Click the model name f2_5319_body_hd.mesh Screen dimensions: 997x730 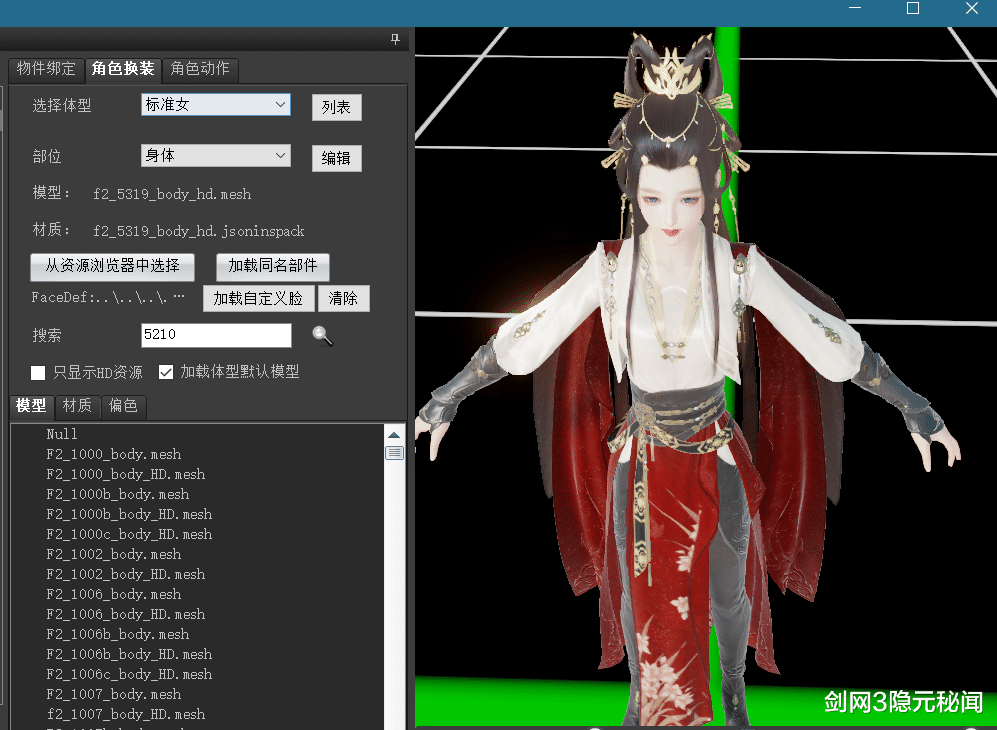pos(172,195)
